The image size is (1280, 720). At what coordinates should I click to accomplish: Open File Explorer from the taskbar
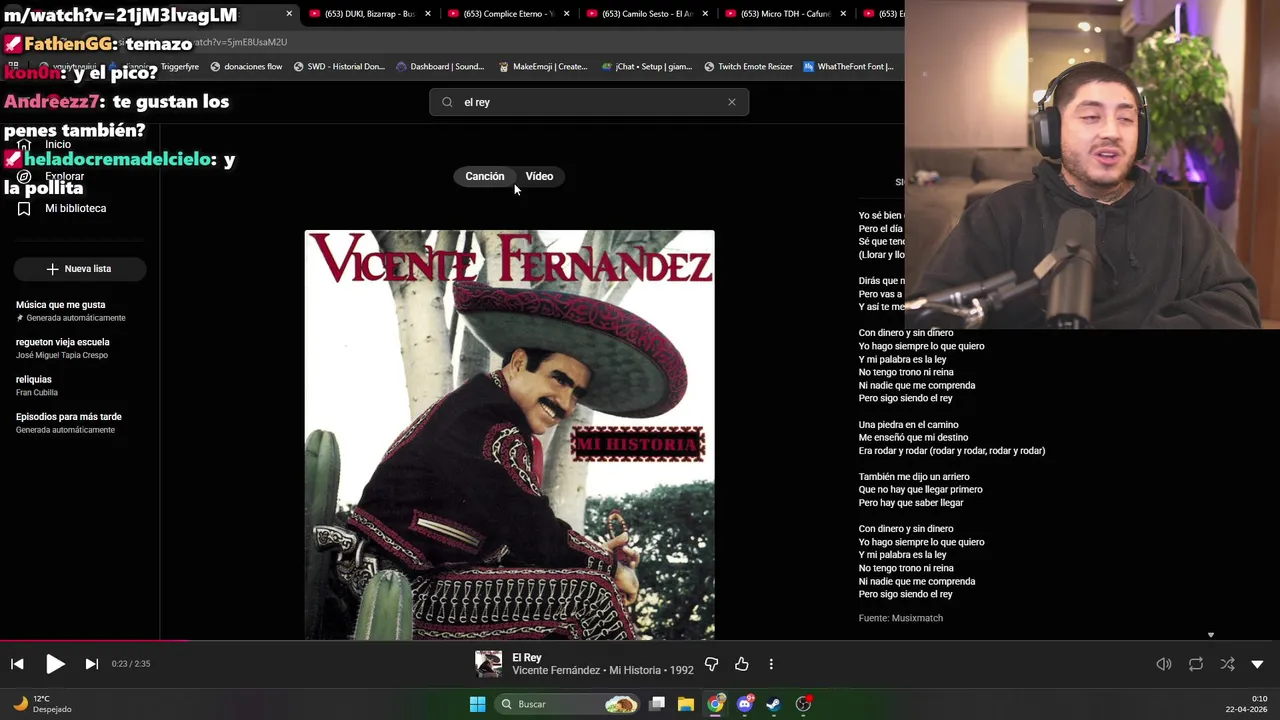pos(686,704)
